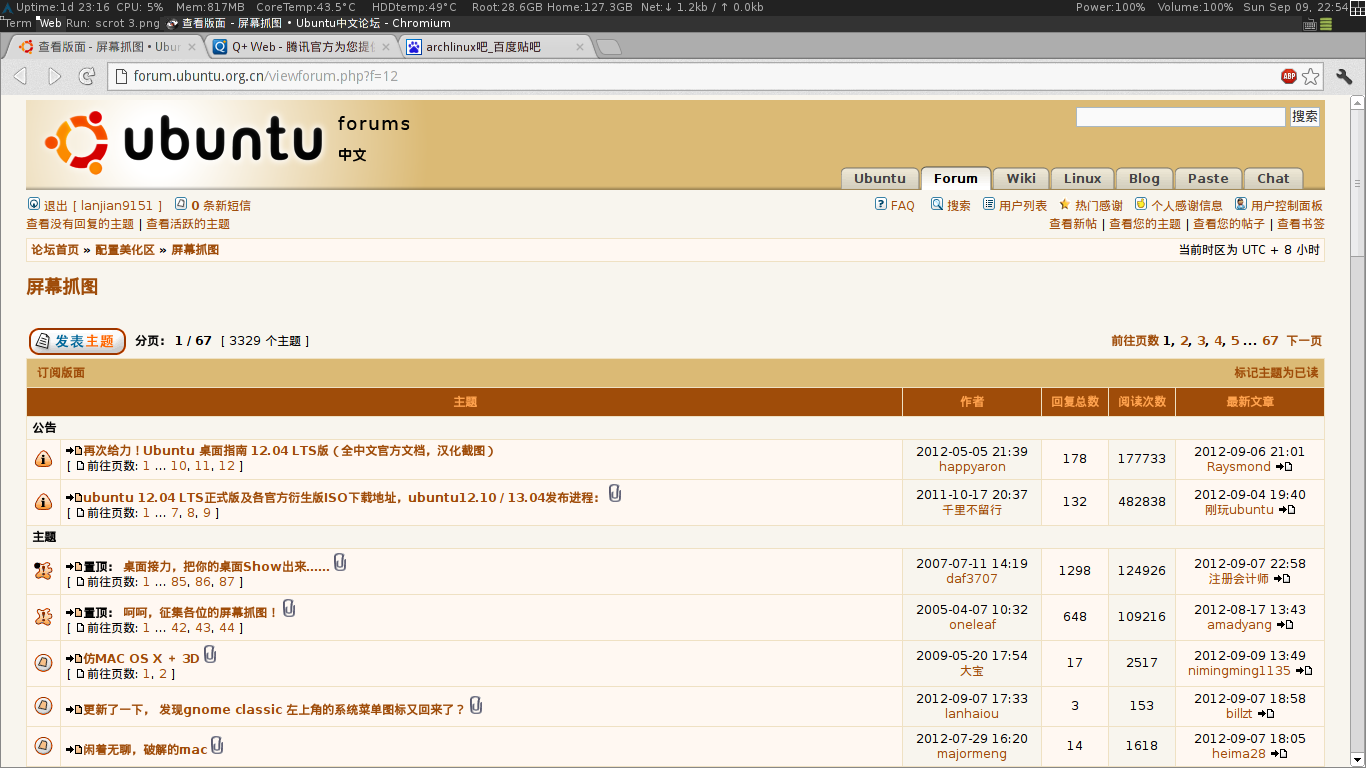Click 订阅版面 subscribe forum link

pyautogui.click(x=61, y=373)
